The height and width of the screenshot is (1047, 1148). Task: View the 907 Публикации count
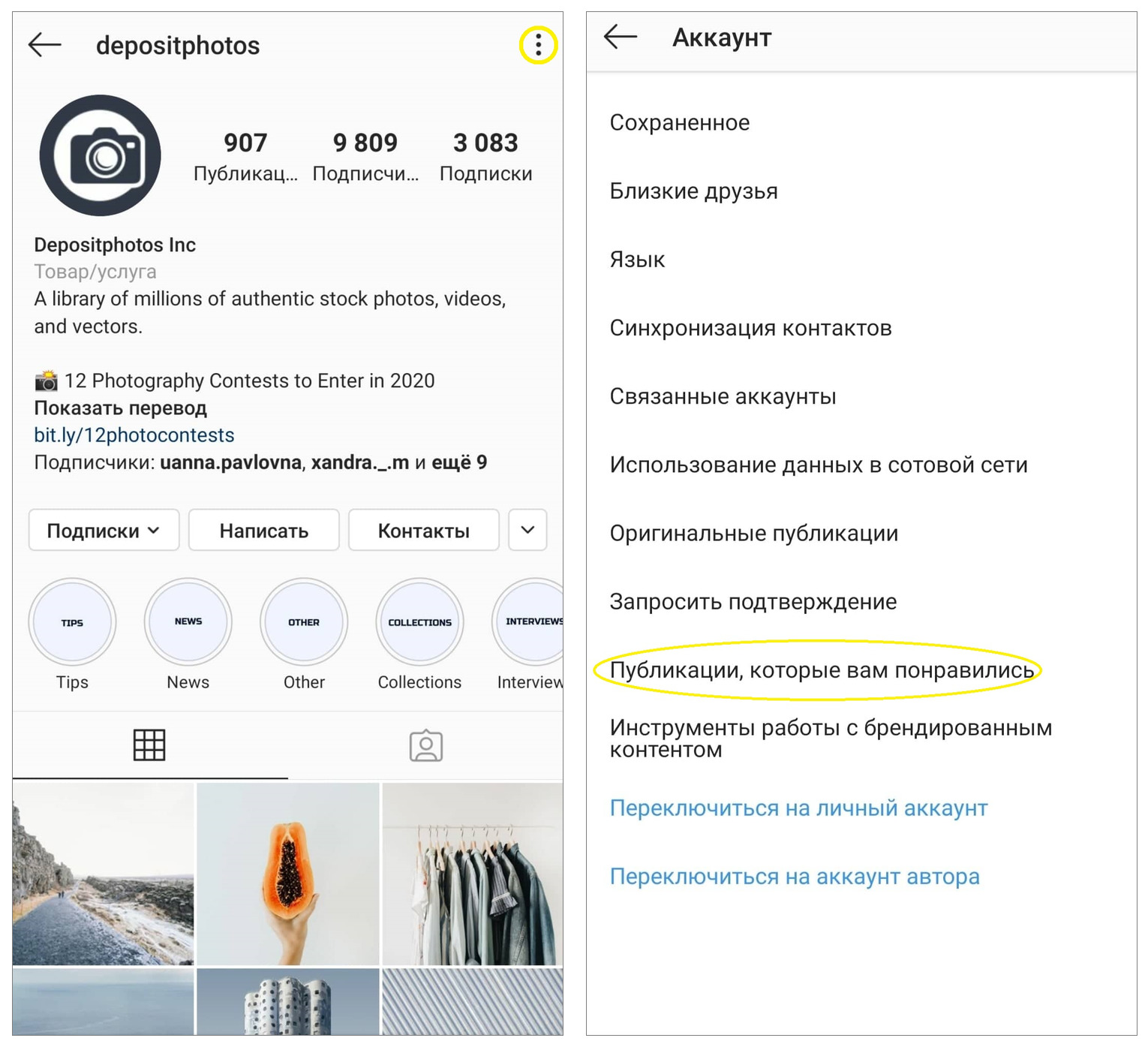point(245,156)
